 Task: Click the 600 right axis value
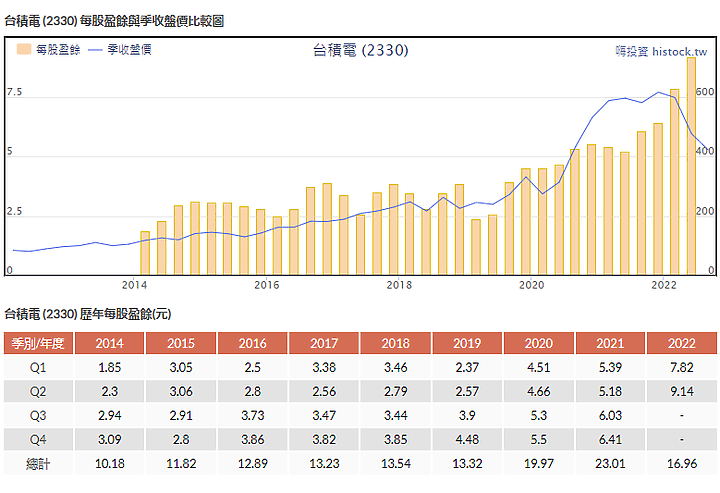point(705,92)
